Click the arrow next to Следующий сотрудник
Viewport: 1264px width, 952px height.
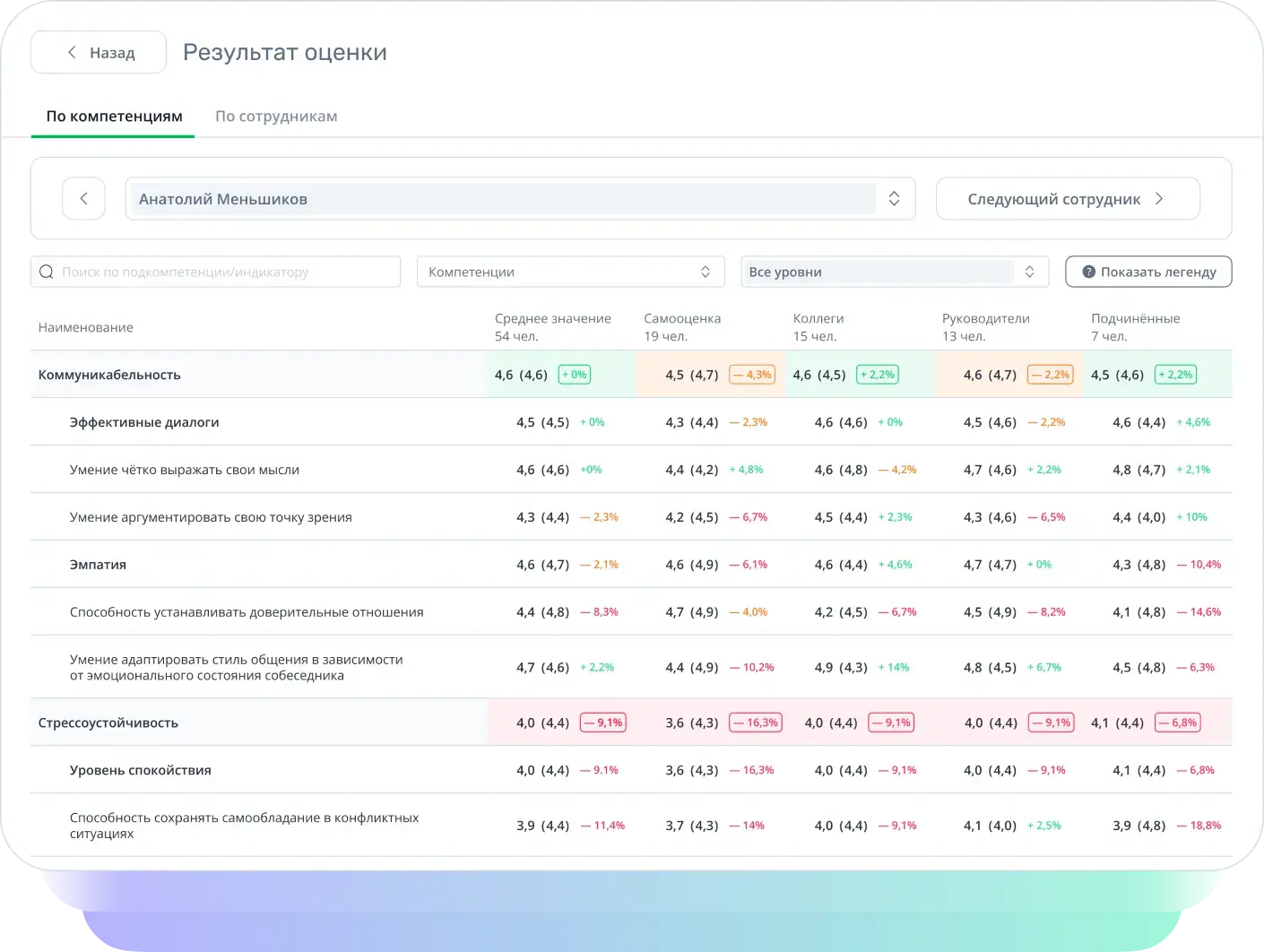point(1158,199)
